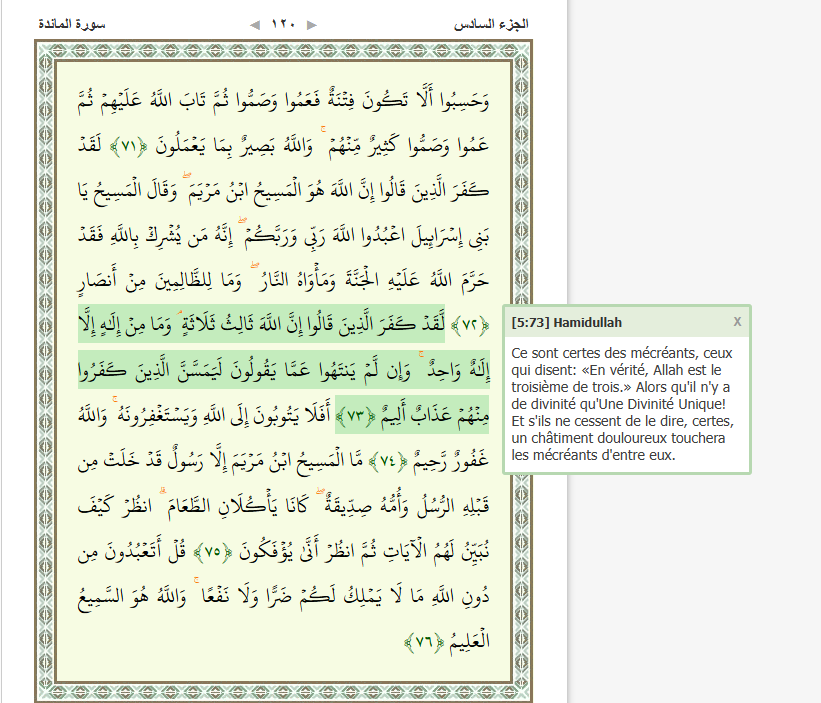Click the right-pointing arrow beside page number ١٢٠
This screenshot has width=821, height=703.
[x=312, y=24]
